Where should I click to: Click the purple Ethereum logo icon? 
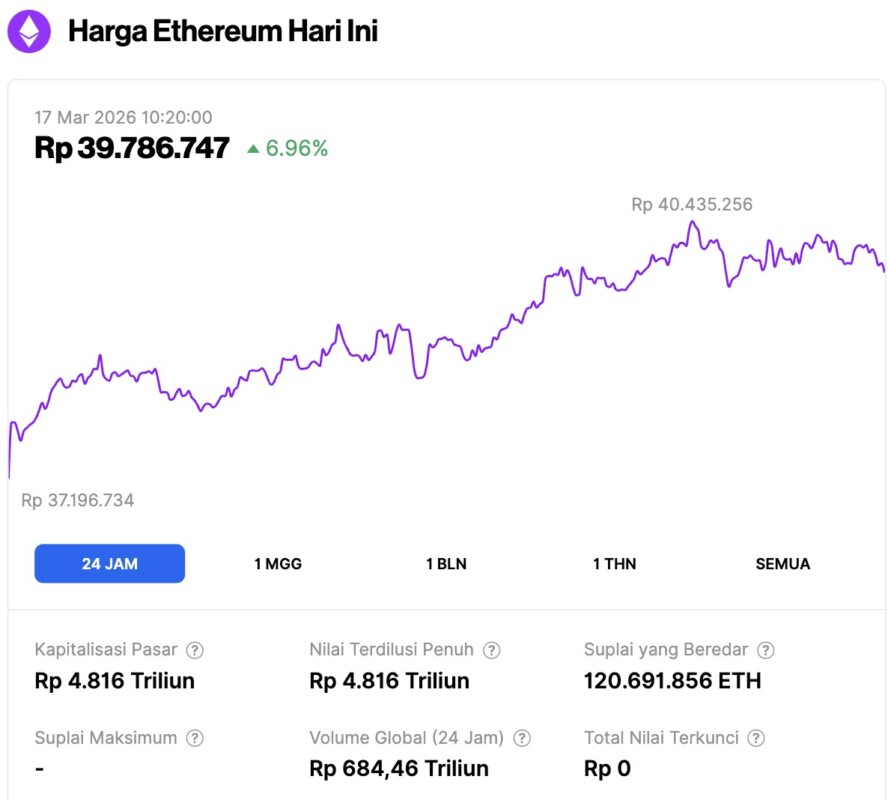tap(29, 31)
